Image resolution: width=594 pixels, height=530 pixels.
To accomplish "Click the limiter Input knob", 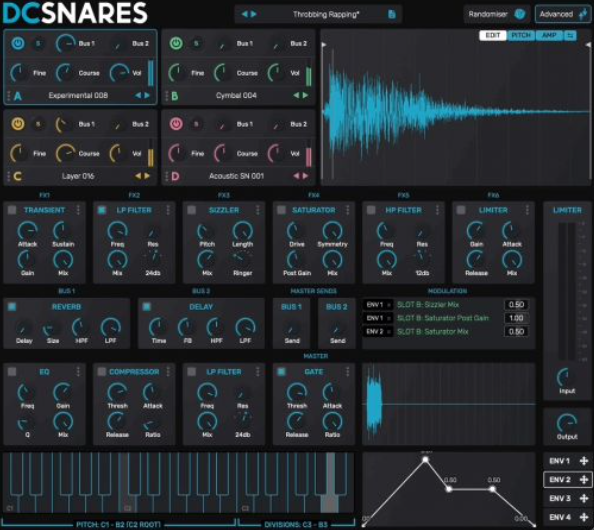I will pos(567,377).
